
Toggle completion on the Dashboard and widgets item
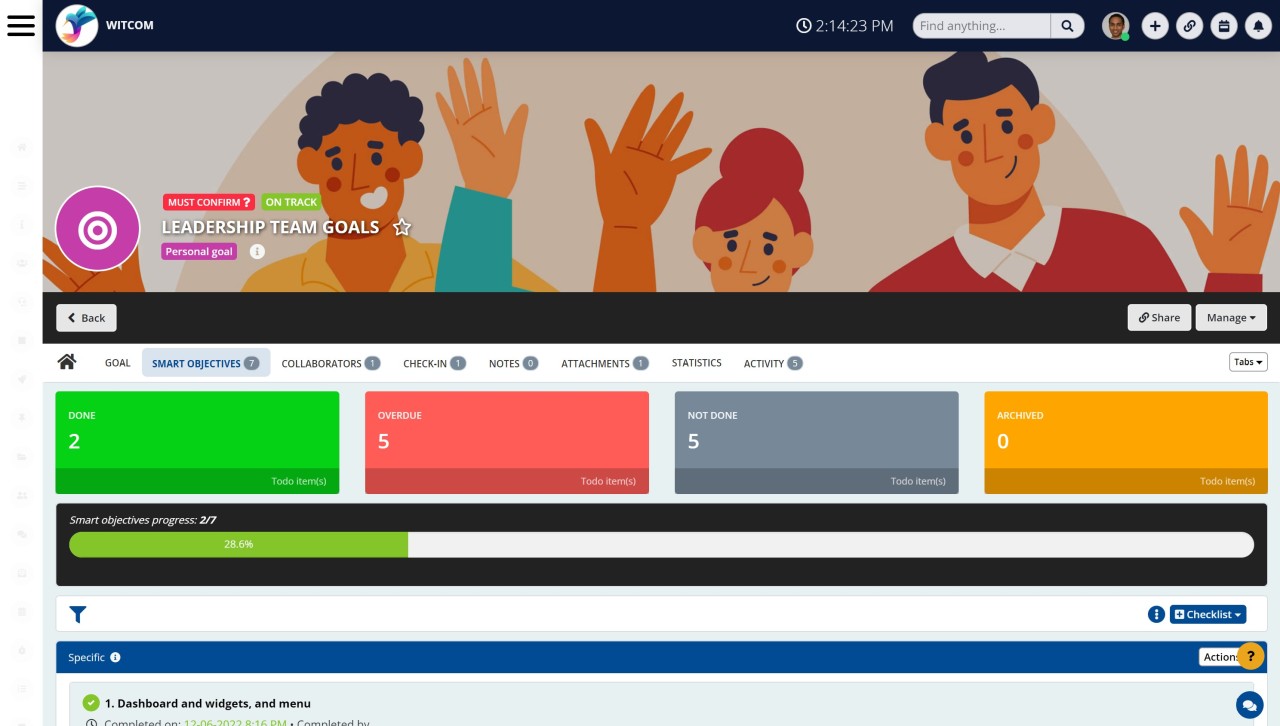pos(93,702)
